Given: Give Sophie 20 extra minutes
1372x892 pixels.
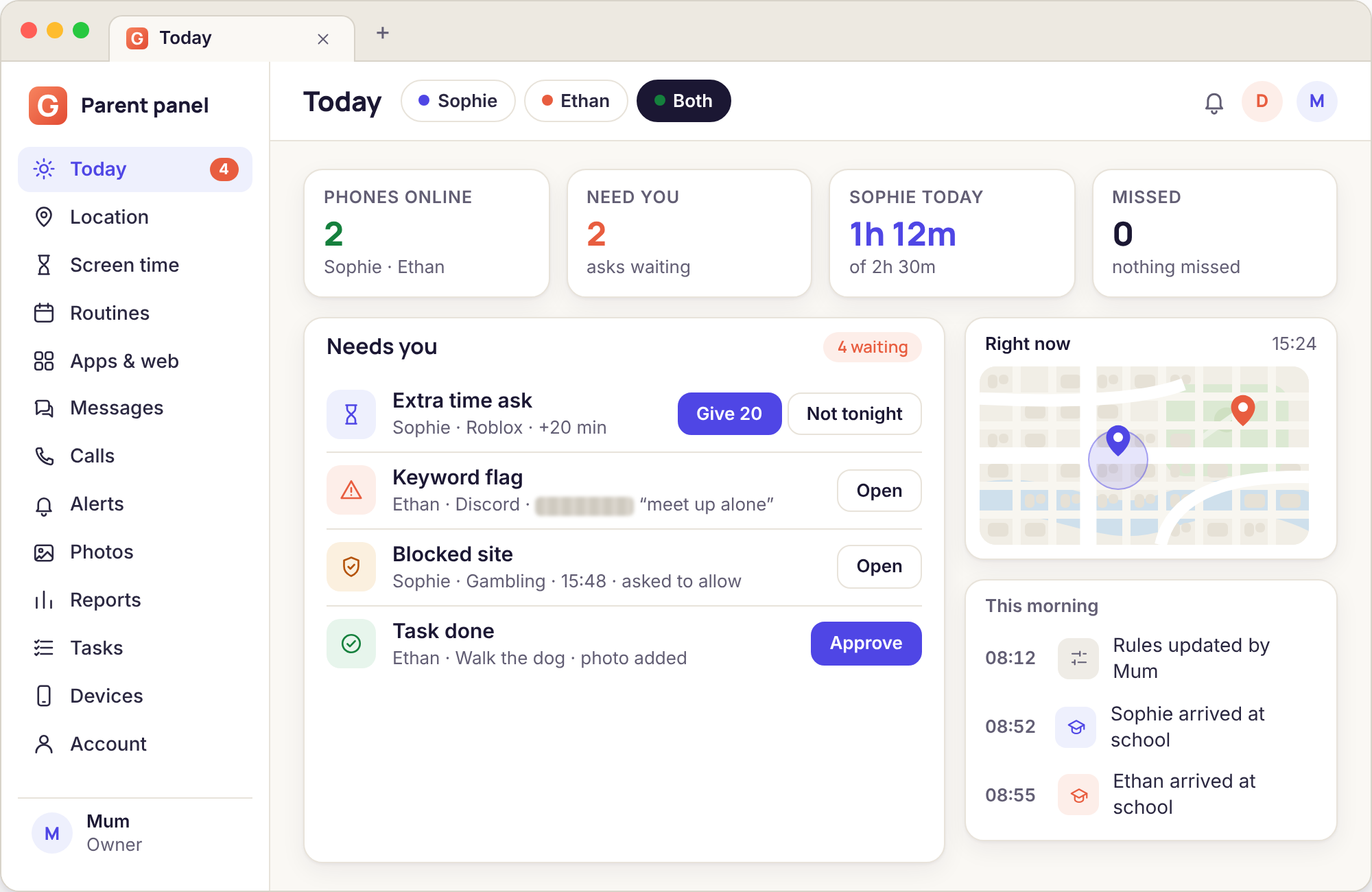Looking at the screenshot, I should coord(729,414).
